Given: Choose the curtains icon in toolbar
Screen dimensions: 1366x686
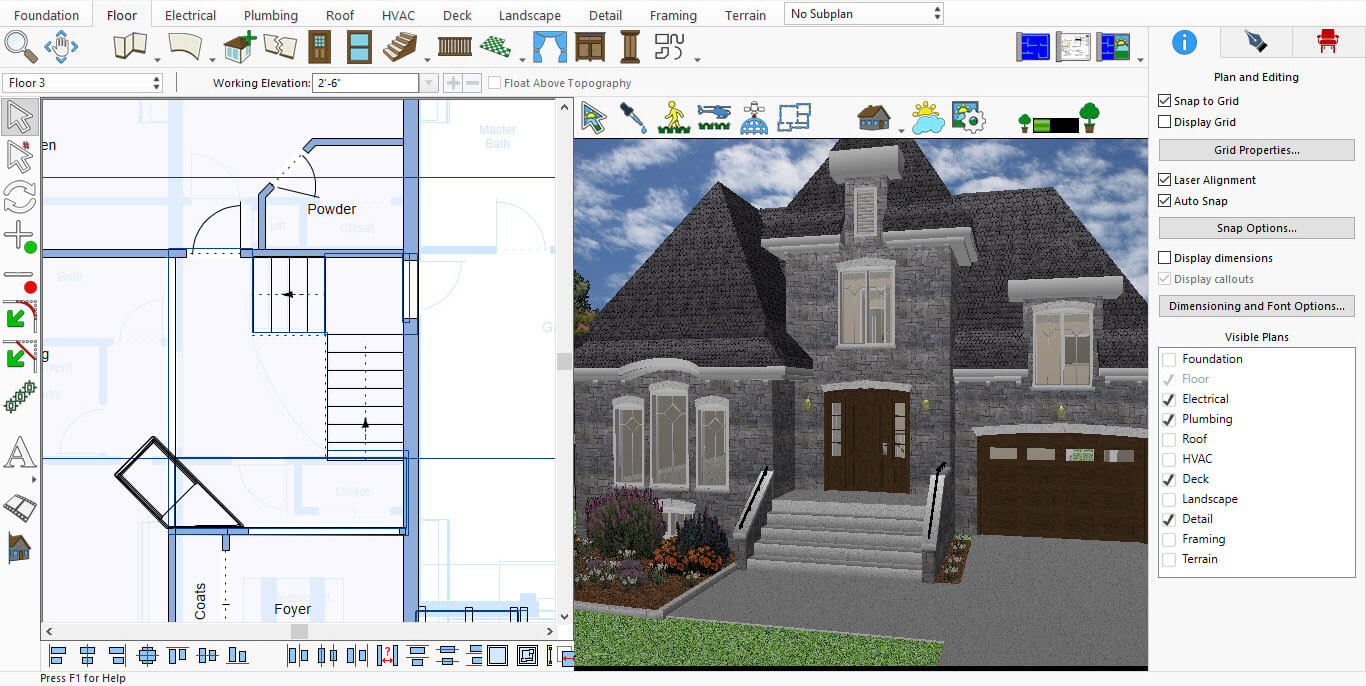Looking at the screenshot, I should (549, 46).
